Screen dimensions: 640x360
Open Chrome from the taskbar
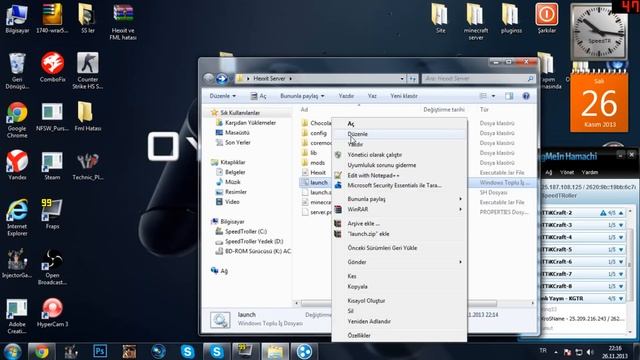[41, 351]
